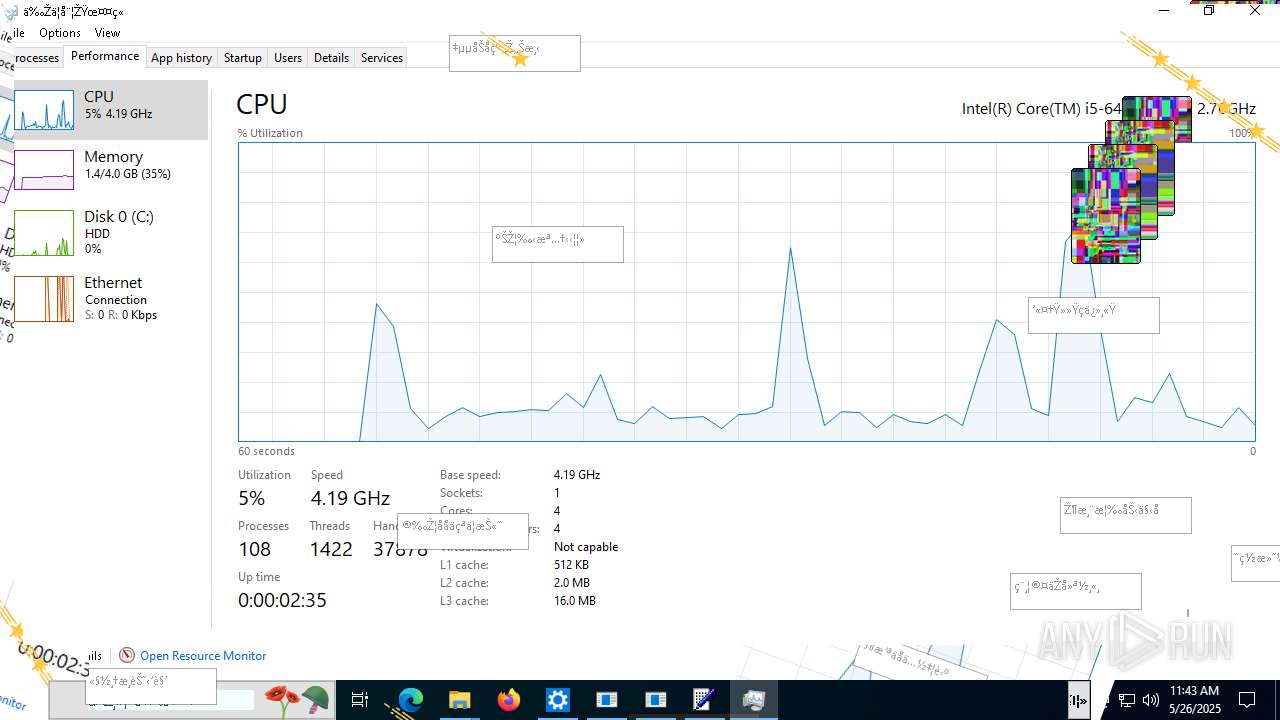Viewport: 1280px width, 720px height.
Task: Click the % Utilization graph label
Action: (x=270, y=133)
